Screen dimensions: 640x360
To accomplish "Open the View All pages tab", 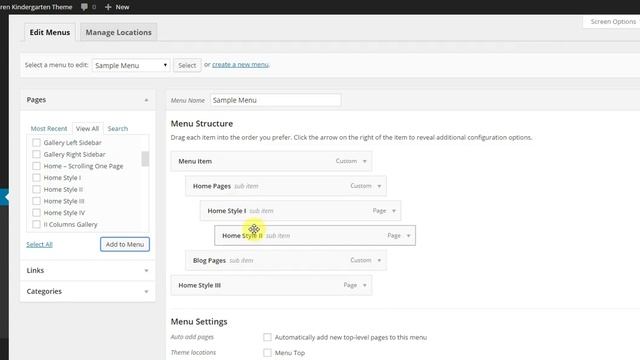I will point(87,129).
